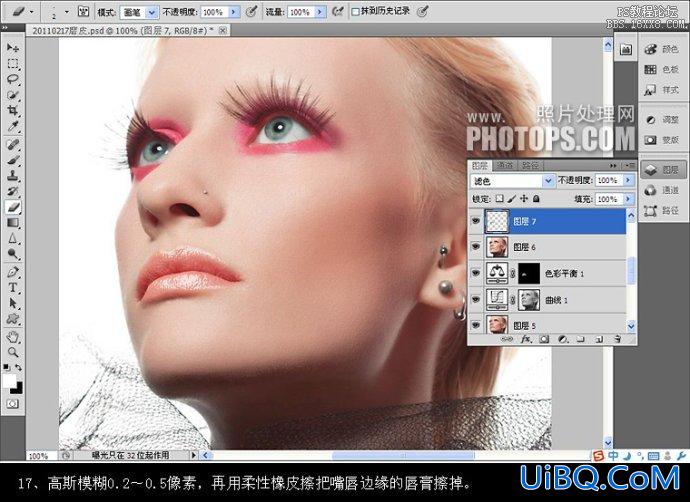Select 图层 tab in Layers panel

(x=480, y=165)
